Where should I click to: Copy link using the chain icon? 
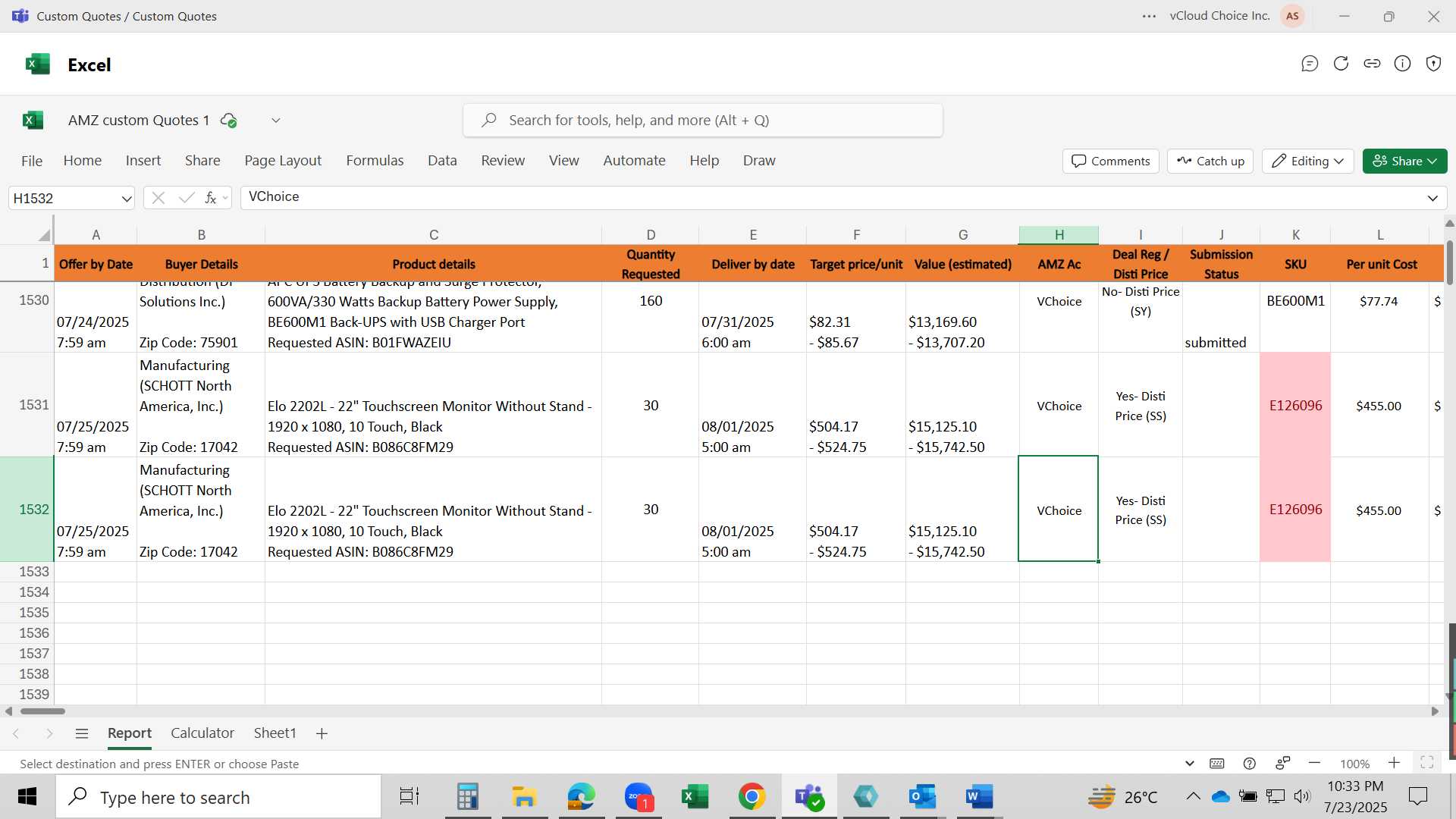click(1372, 64)
